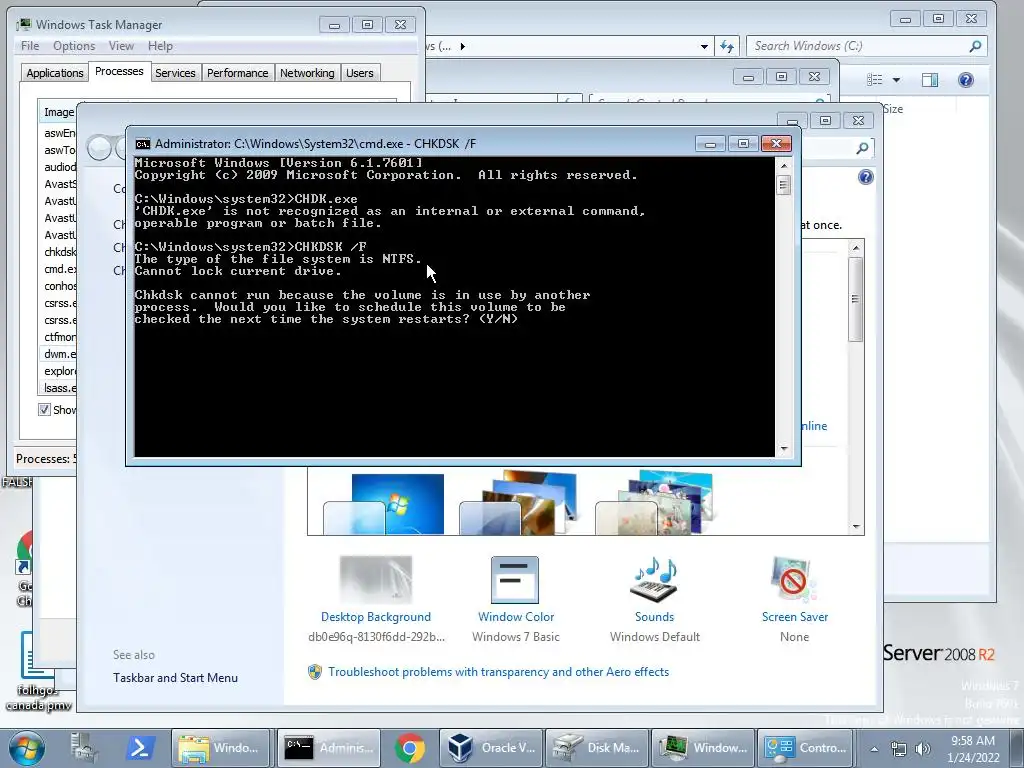Open Windows PowerShell from the taskbar
Viewport: 1024px width, 768px height.
[140, 748]
